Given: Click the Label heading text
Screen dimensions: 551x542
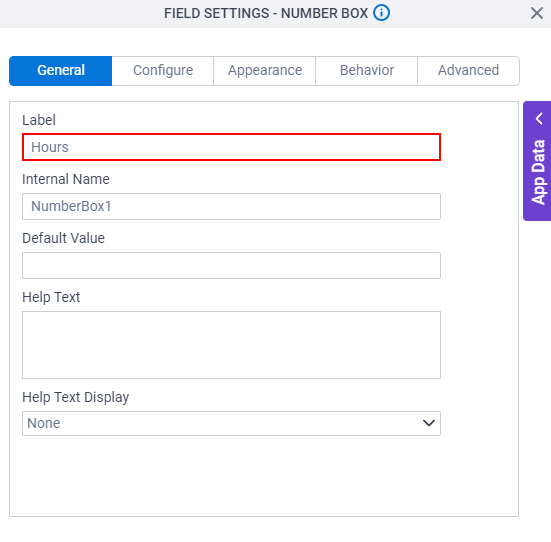Looking at the screenshot, I should point(39,120).
